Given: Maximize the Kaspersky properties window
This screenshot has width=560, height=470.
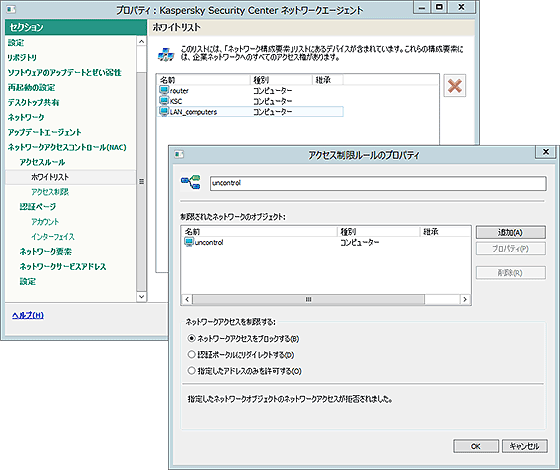Looking at the screenshot, I should pyautogui.click(x=439, y=7).
